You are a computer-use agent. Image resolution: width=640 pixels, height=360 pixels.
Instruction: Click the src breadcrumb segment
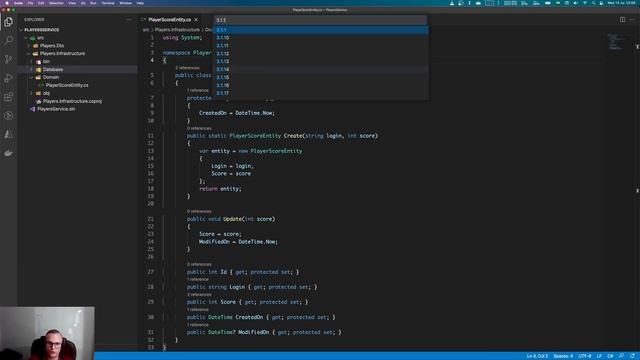pyautogui.click(x=146, y=30)
